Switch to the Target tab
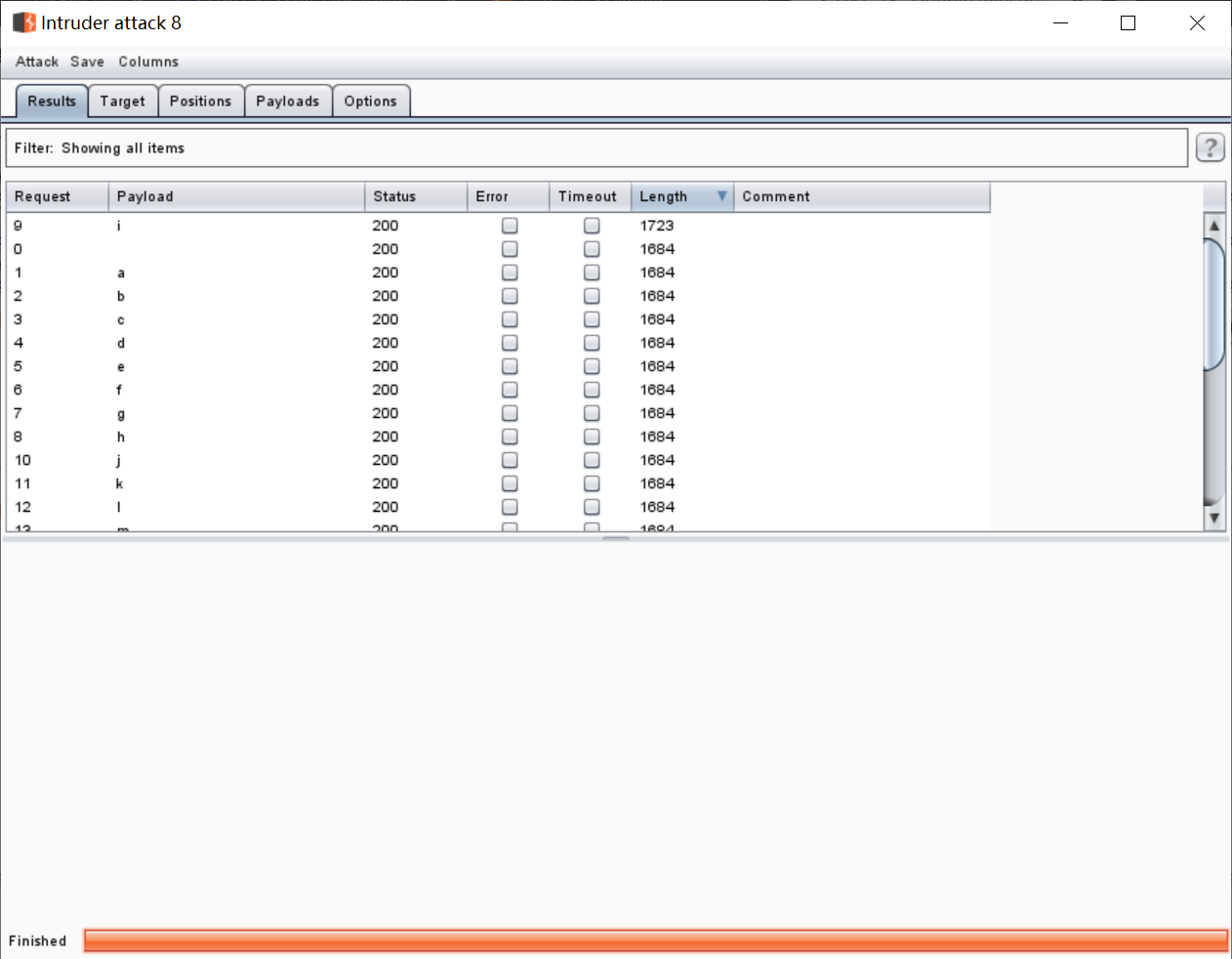1232x959 pixels. 122,102
